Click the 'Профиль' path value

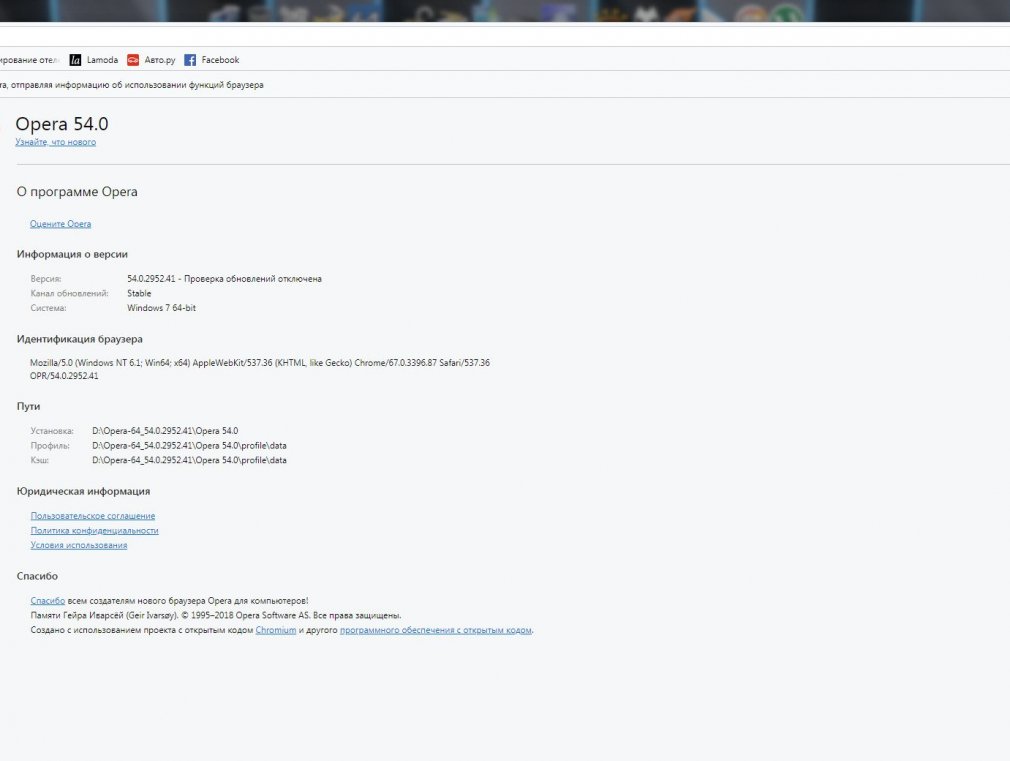point(189,446)
